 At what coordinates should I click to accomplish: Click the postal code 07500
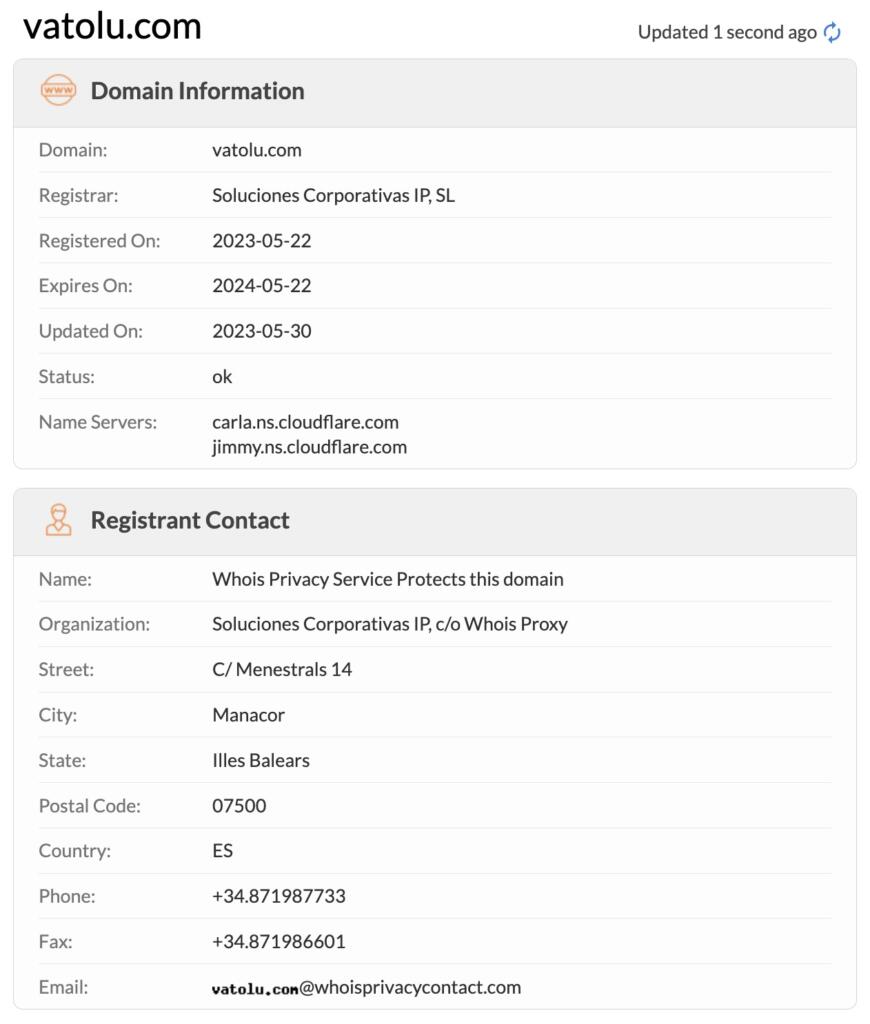point(239,805)
